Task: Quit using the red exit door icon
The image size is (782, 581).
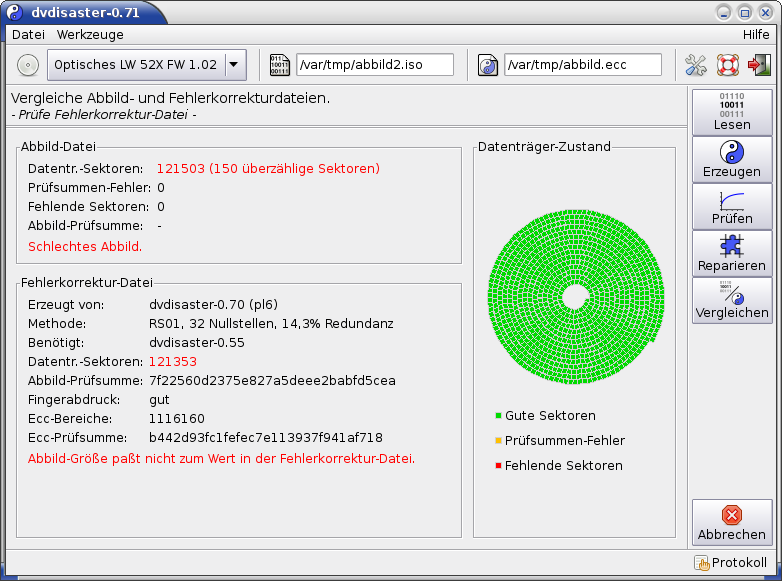Action: [x=759, y=65]
